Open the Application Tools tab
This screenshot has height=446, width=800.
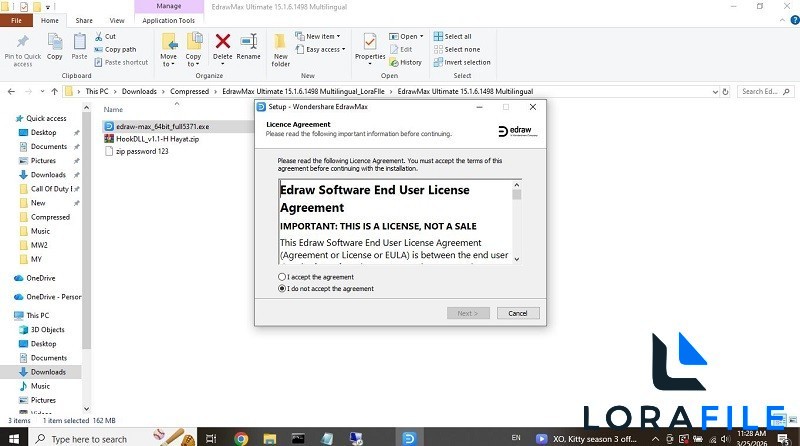(x=168, y=20)
